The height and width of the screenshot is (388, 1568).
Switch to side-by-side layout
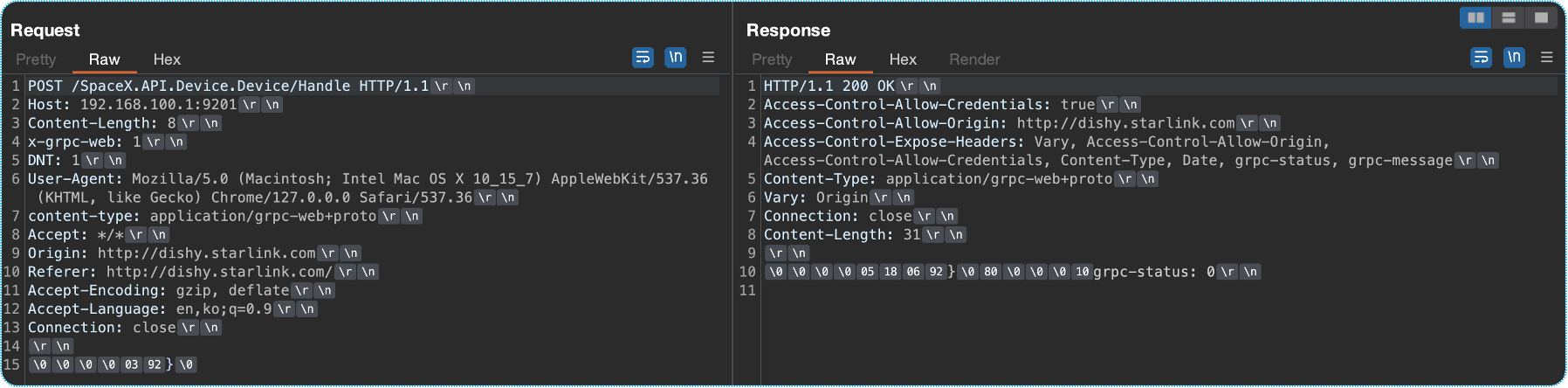(1475, 17)
